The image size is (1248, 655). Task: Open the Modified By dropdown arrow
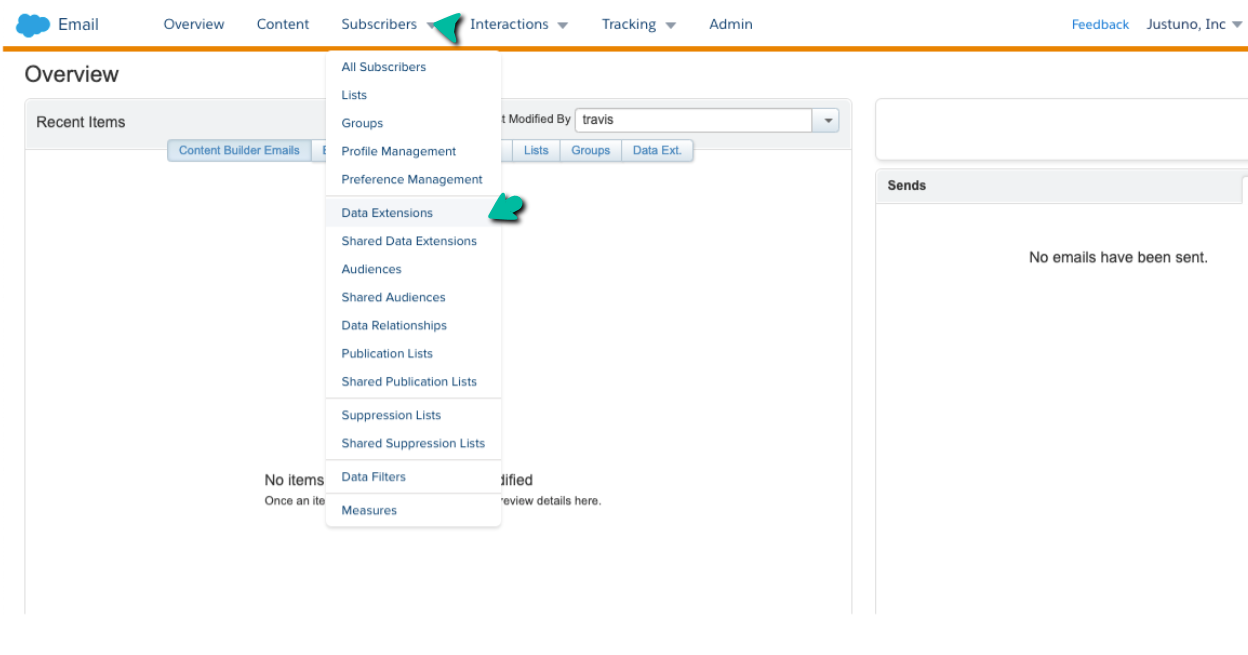pos(827,120)
